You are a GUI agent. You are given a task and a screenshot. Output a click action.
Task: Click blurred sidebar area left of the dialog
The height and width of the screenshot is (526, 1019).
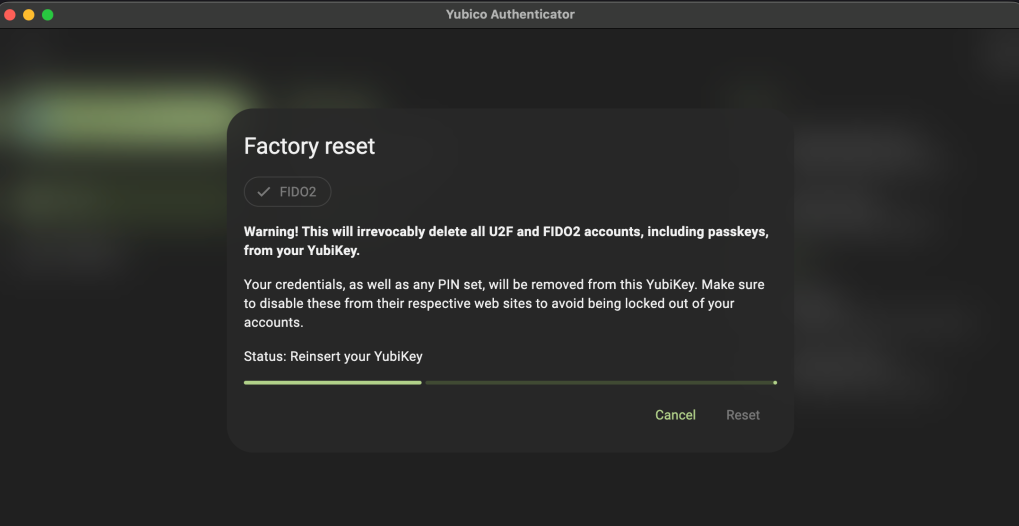tap(110, 300)
